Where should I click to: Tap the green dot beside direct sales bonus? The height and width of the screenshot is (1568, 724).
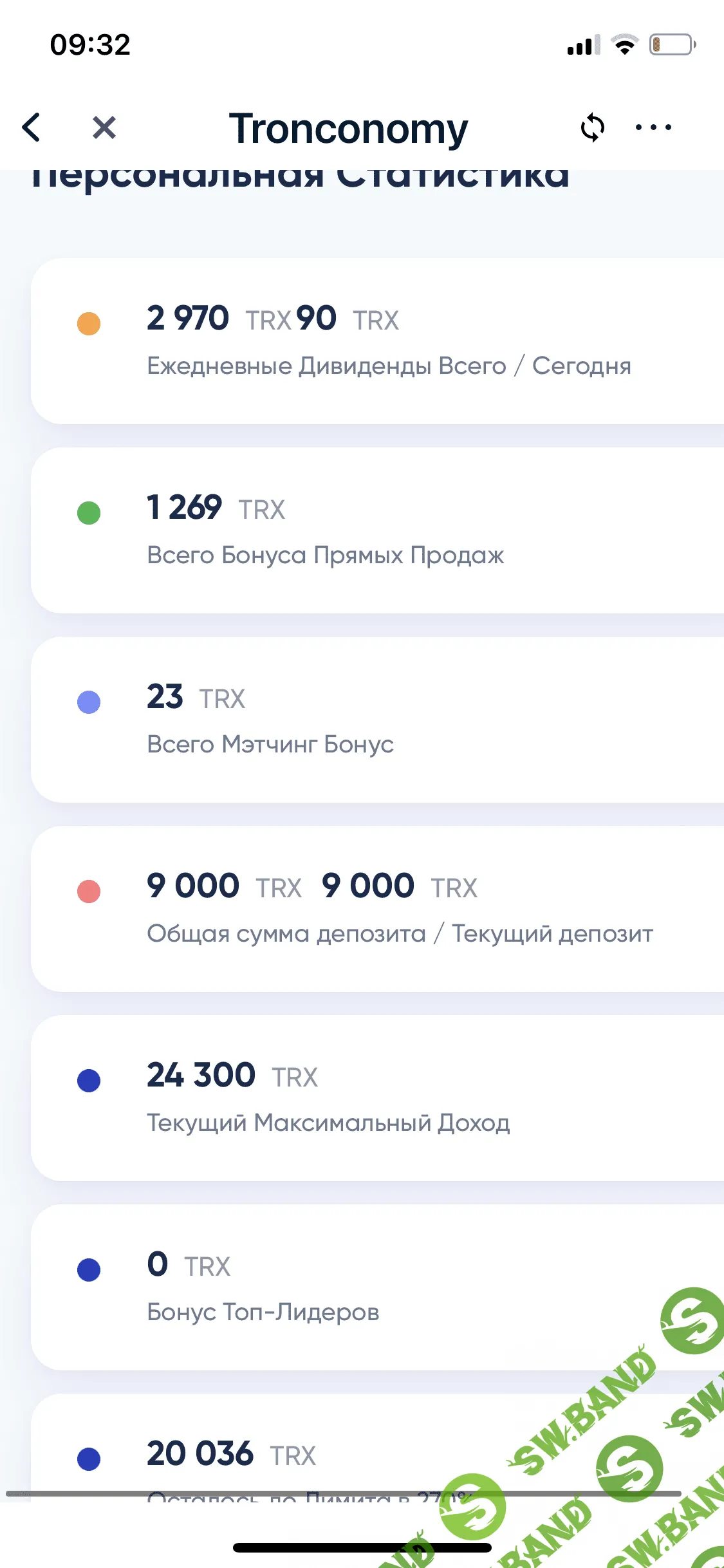tap(89, 513)
